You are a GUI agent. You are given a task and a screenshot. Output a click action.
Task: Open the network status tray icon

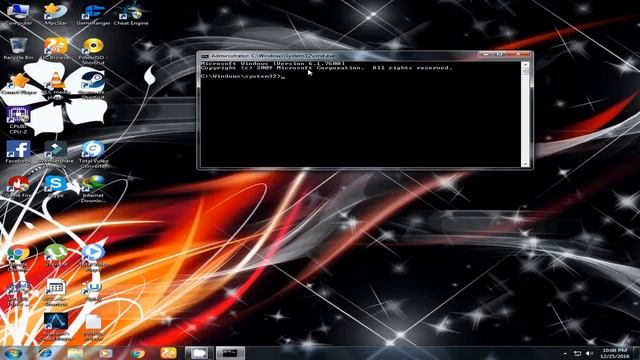(x=577, y=353)
